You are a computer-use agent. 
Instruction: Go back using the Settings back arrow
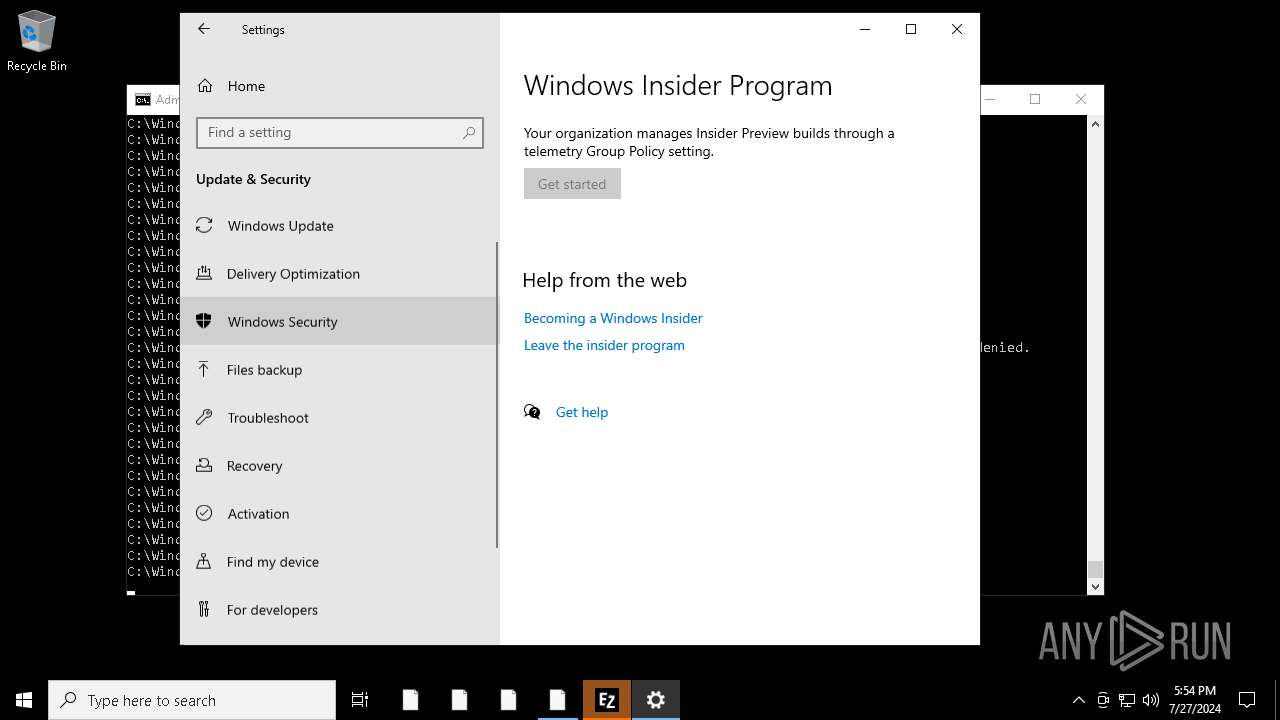point(204,29)
